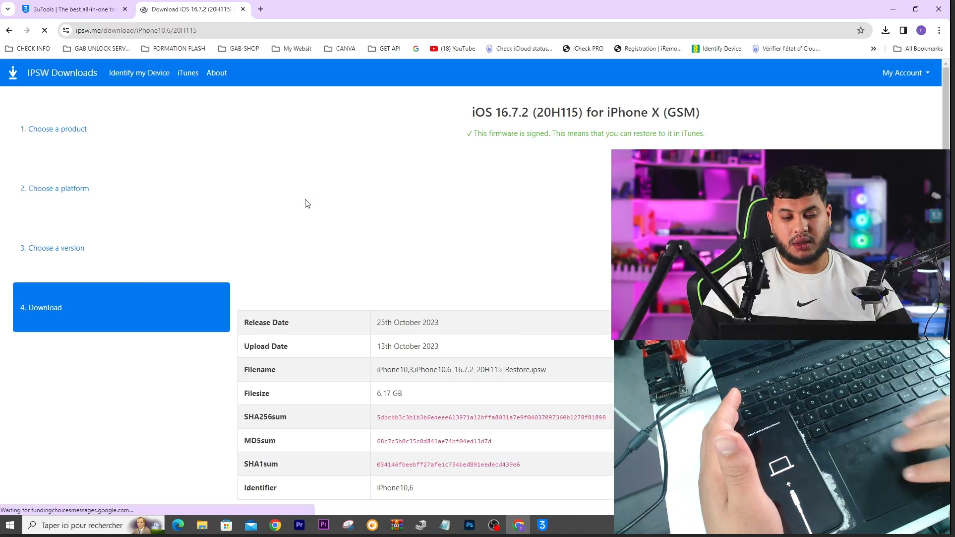The image size is (955, 537).
Task: Click the address bar URL field
Action: pyautogui.click(x=463, y=30)
